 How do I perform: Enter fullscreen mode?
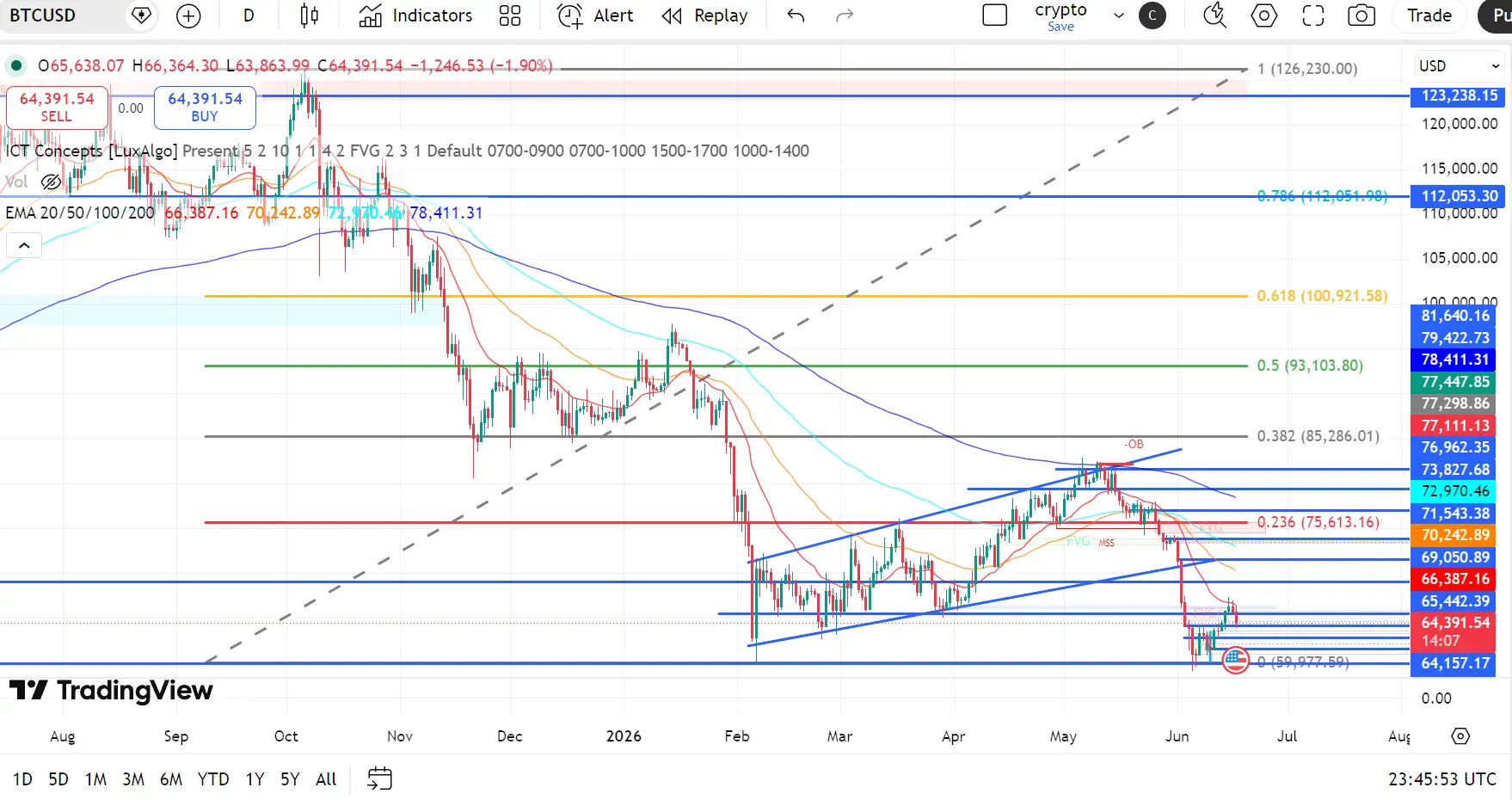pyautogui.click(x=1313, y=15)
